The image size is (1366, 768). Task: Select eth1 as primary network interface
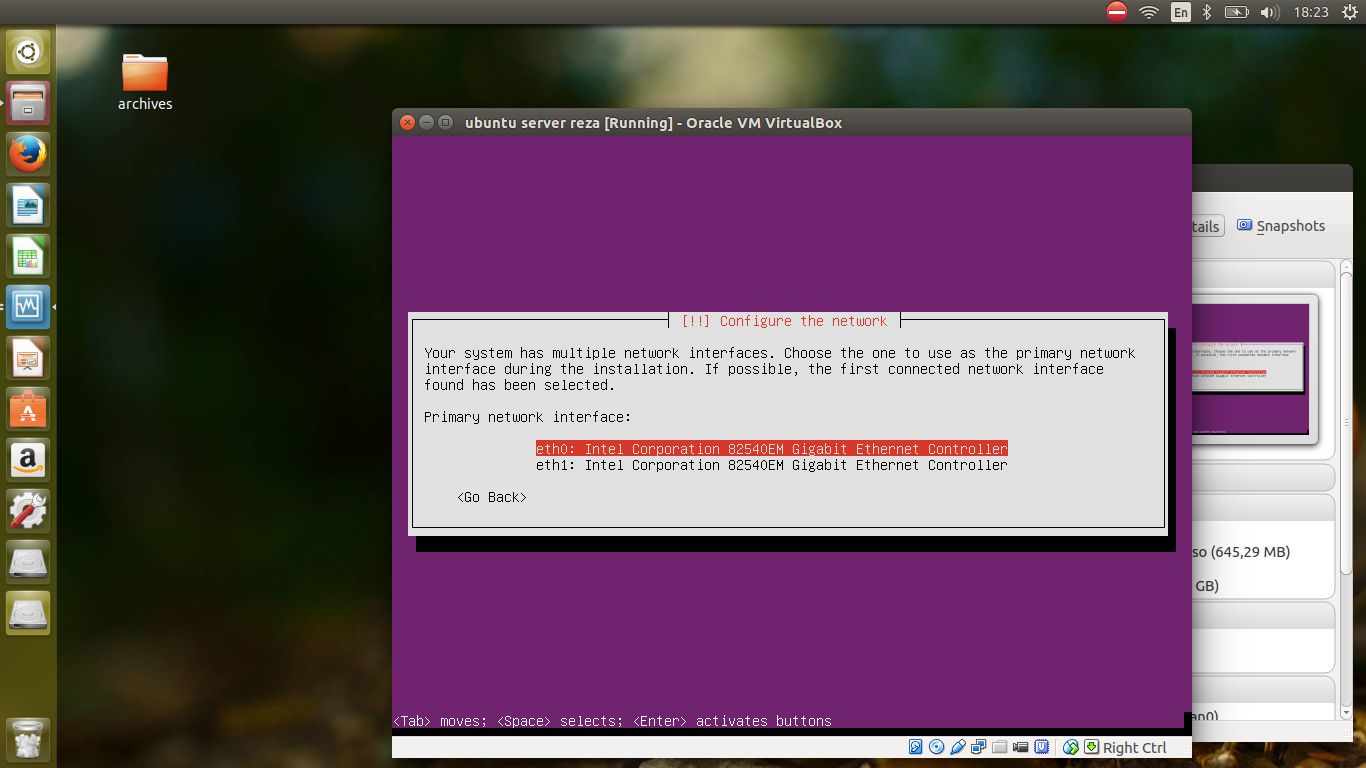coord(770,465)
